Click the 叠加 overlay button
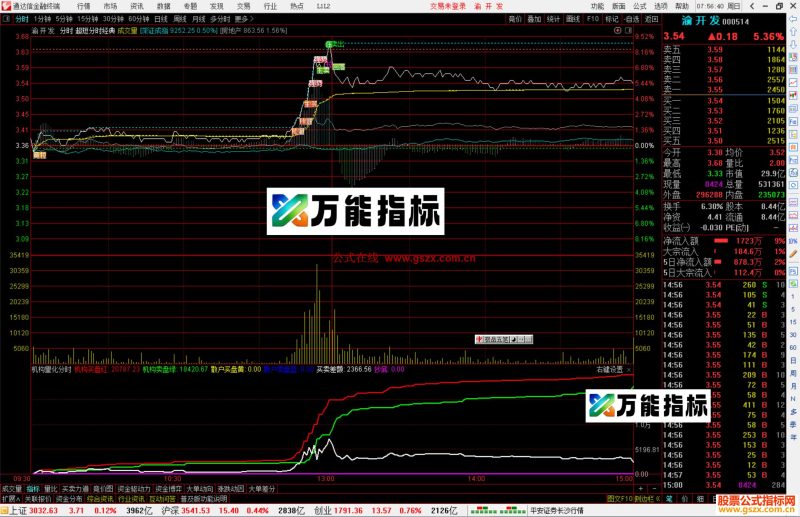The width and height of the screenshot is (800, 517). pyautogui.click(x=534, y=19)
